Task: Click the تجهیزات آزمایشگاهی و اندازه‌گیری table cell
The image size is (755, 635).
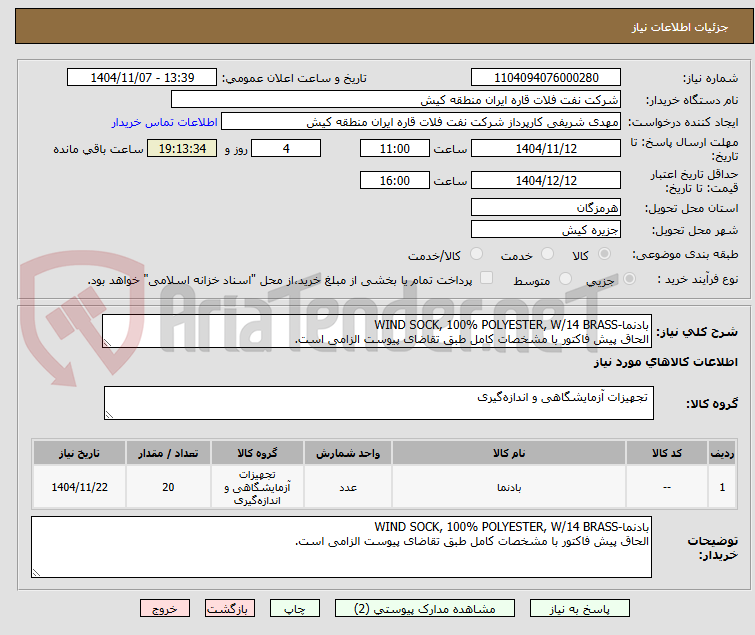Action: (257, 487)
